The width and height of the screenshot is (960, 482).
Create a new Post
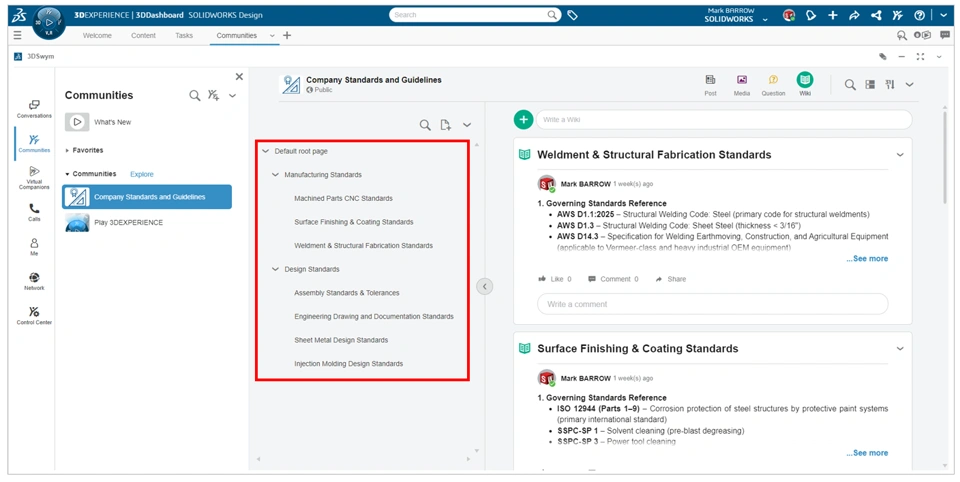point(710,85)
